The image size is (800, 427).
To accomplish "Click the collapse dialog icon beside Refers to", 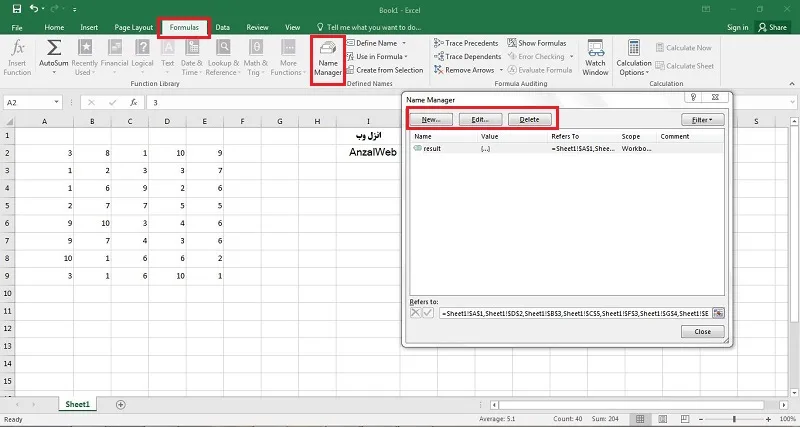I will click(718, 313).
